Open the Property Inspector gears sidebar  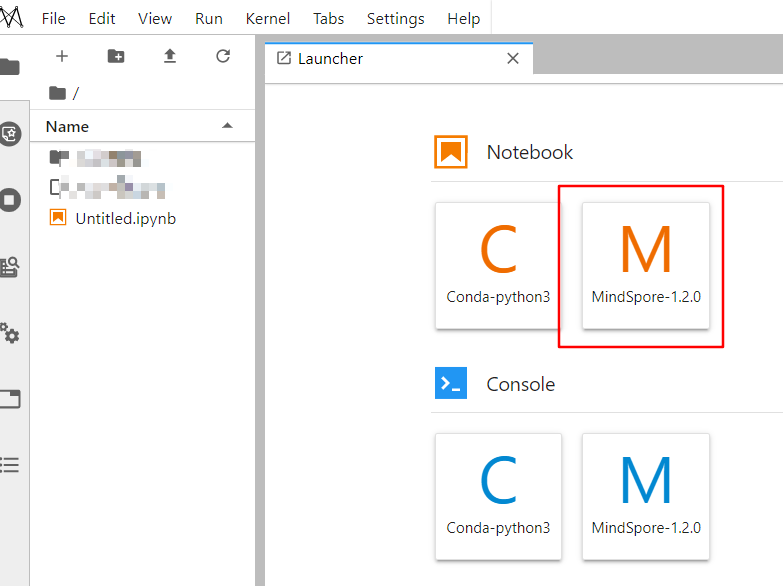click(x=10, y=333)
